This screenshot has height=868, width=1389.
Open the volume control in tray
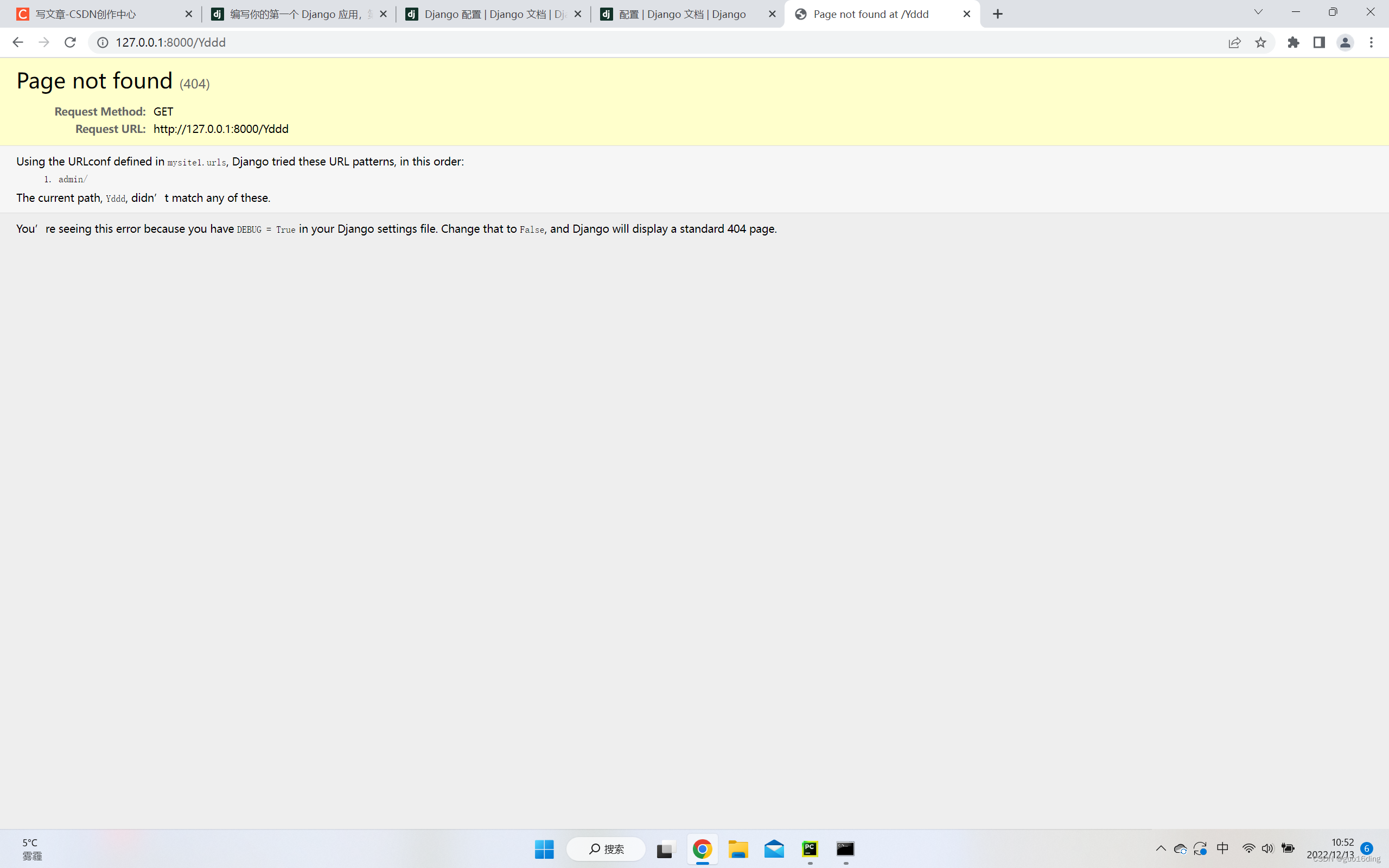[x=1267, y=848]
